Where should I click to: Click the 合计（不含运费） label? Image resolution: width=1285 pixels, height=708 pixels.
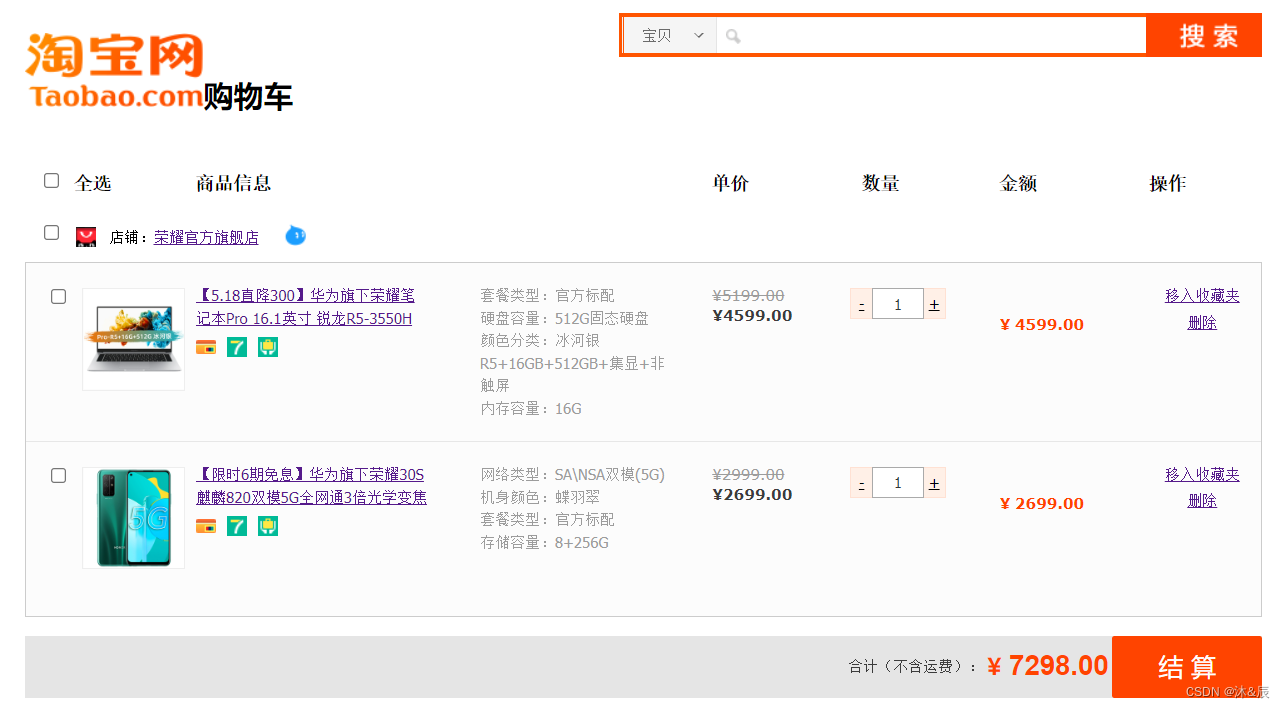click(913, 666)
